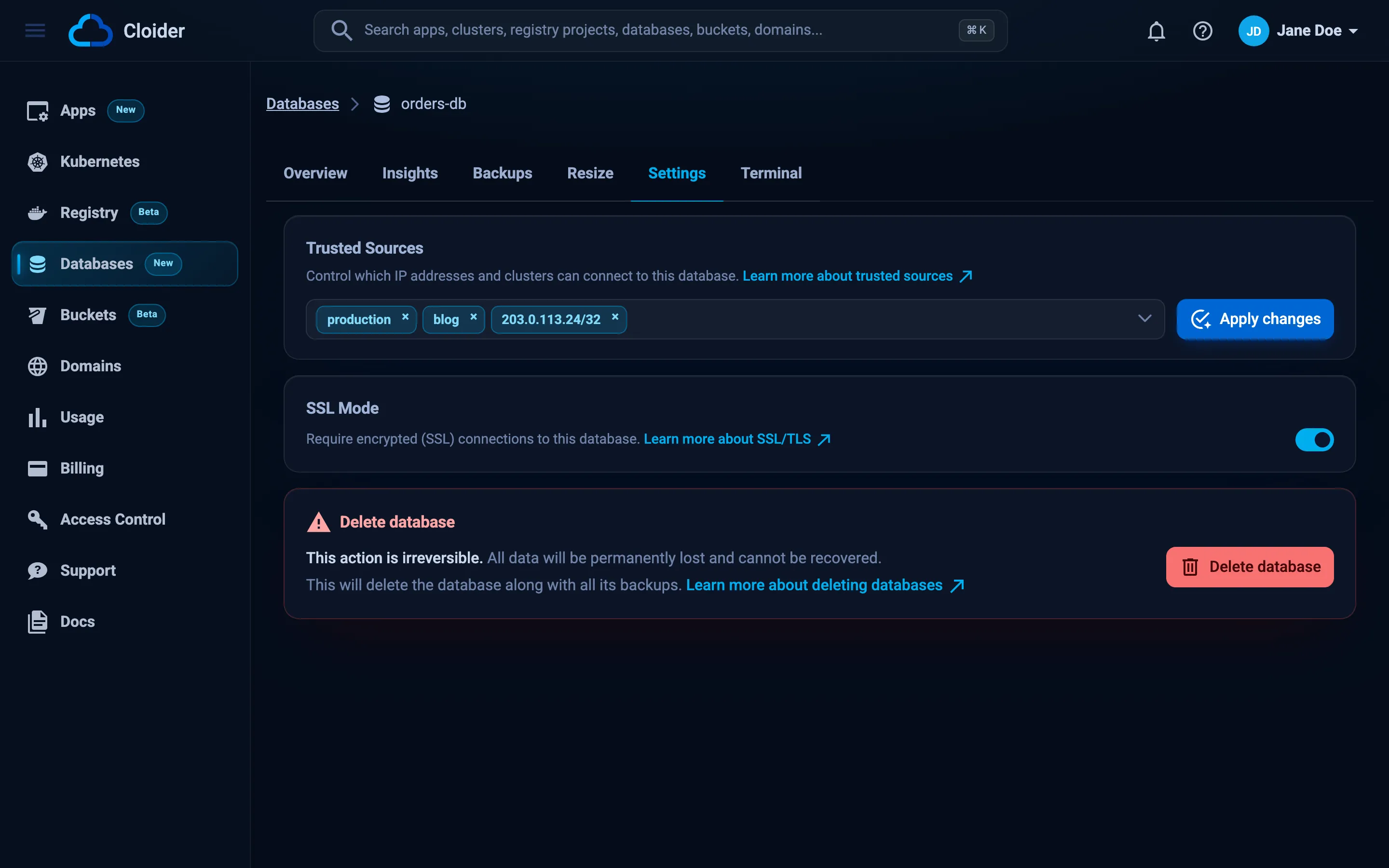Click the Cloider cloud logo
This screenshot has width=1389, height=868.
[90, 30]
